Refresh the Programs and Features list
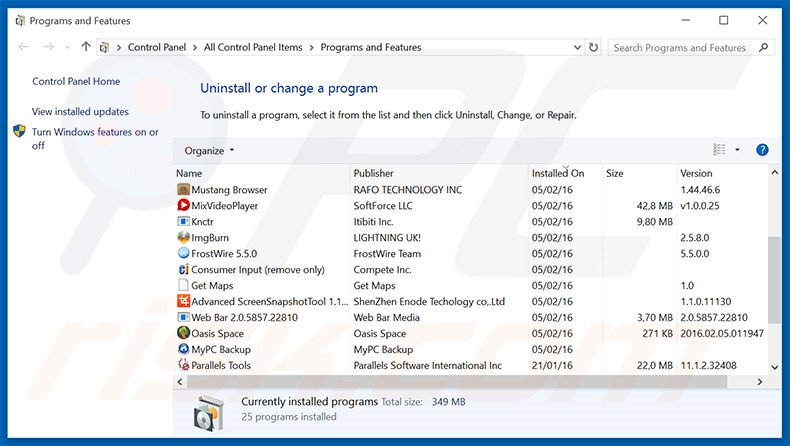The image size is (790, 446). (594, 47)
